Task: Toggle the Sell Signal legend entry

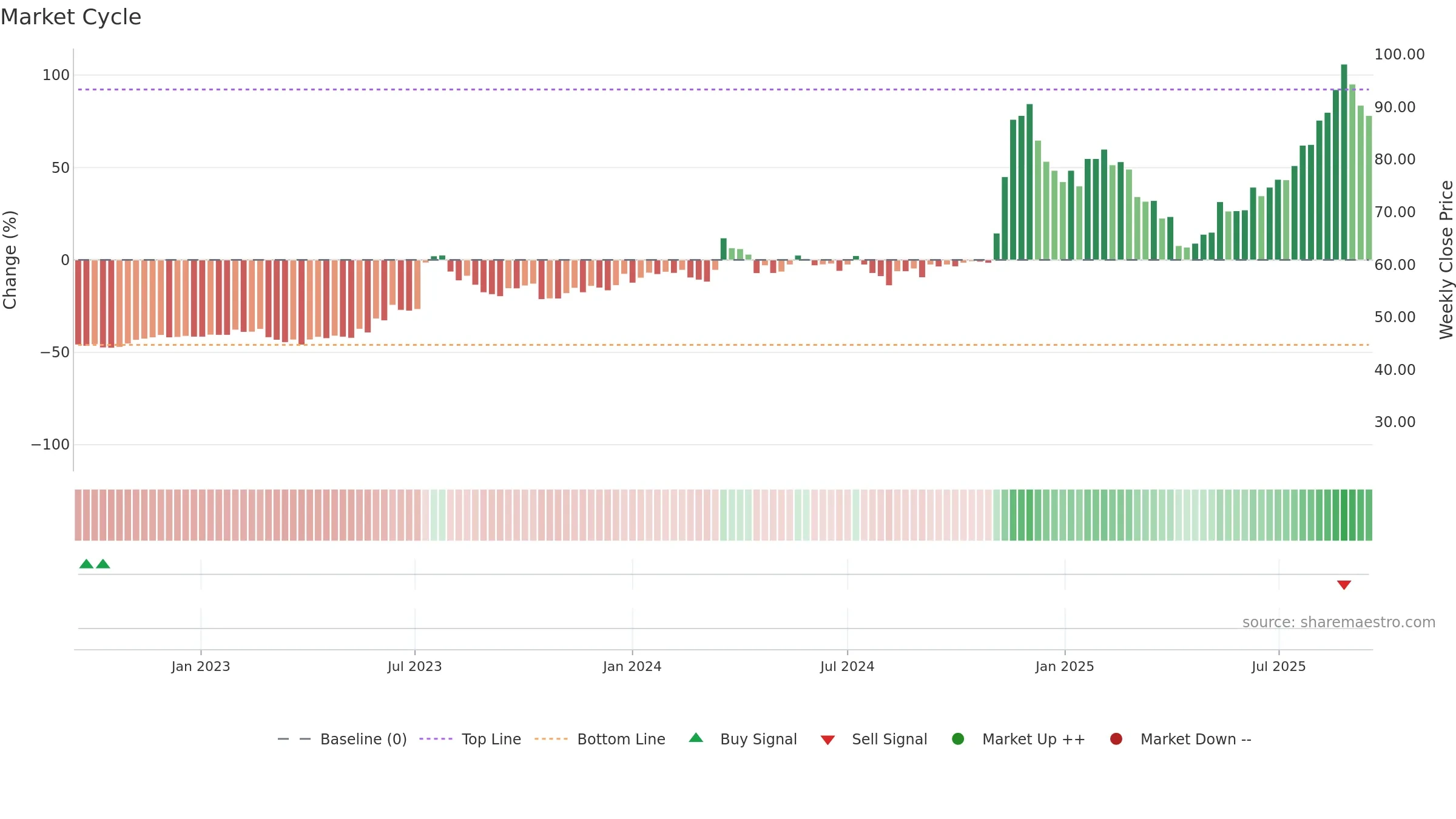Action: tap(874, 739)
